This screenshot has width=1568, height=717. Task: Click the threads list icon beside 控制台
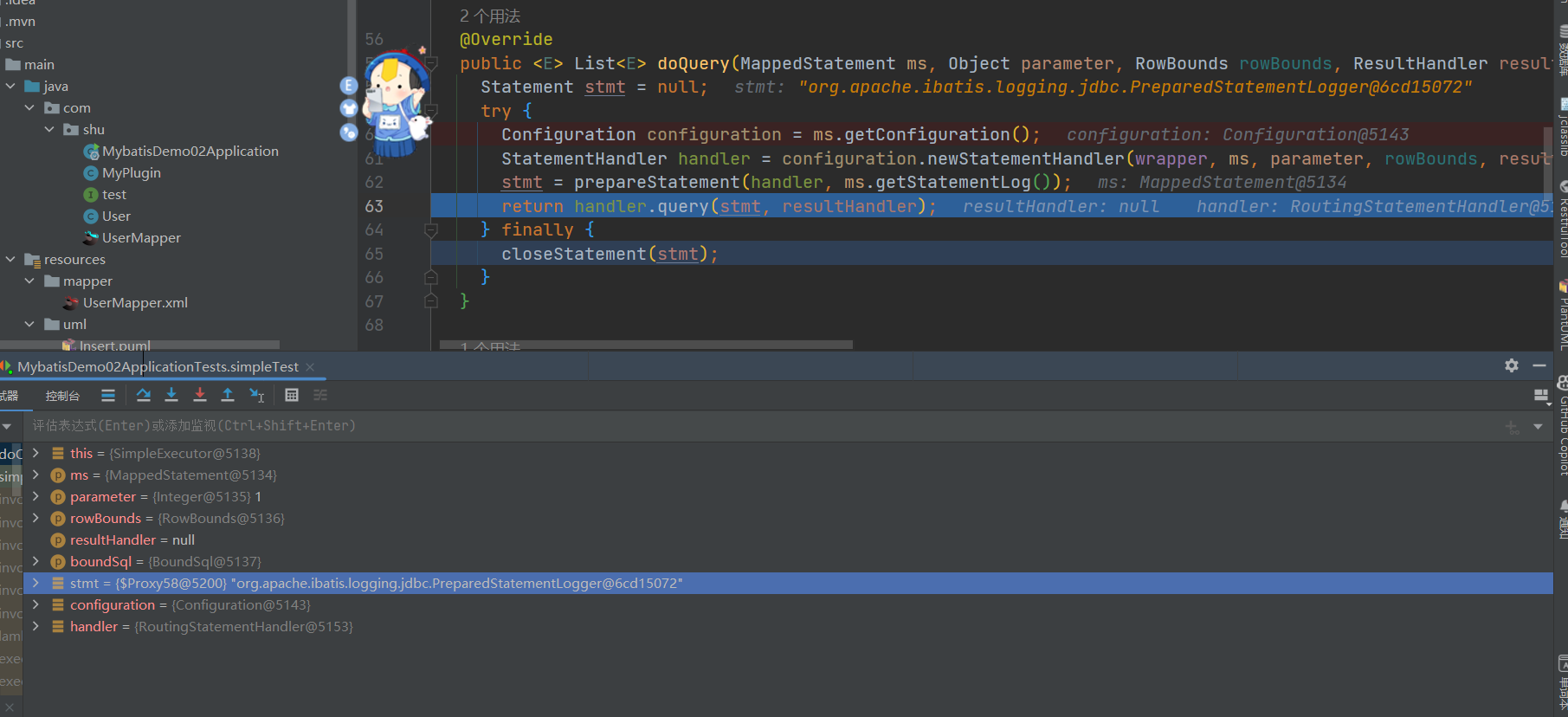click(x=108, y=395)
